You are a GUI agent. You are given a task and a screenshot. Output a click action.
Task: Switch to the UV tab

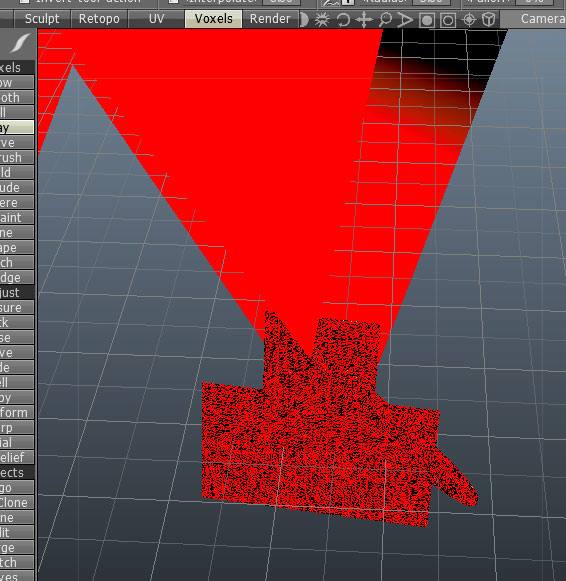[156, 19]
